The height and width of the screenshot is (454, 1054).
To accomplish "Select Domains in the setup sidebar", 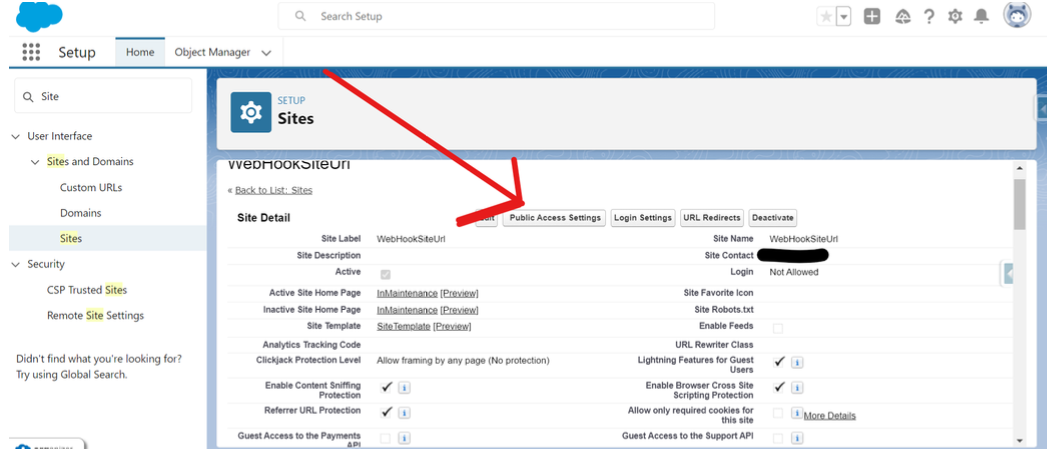I will [80, 213].
